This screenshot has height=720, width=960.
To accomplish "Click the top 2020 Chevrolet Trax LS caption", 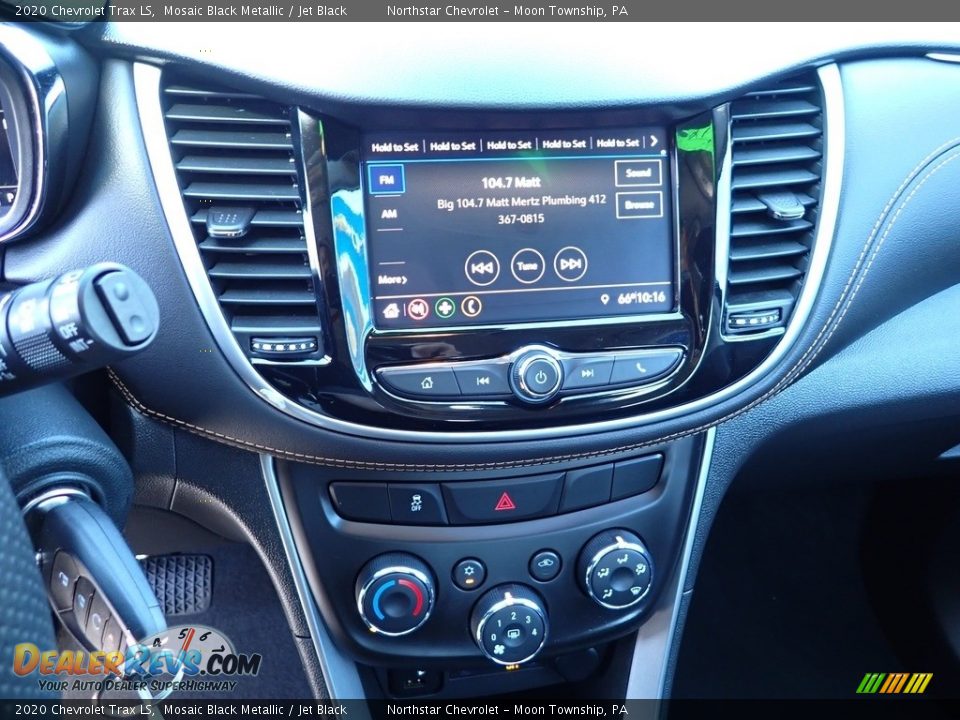I will 84,10.
